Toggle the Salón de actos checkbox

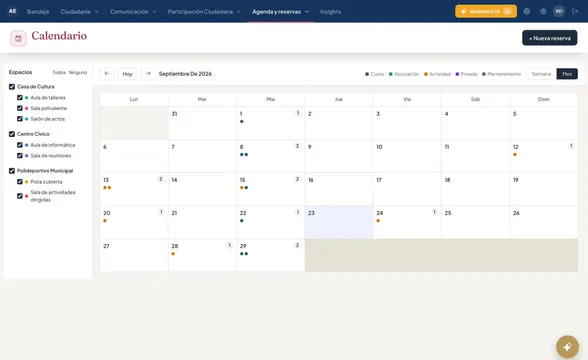20,118
